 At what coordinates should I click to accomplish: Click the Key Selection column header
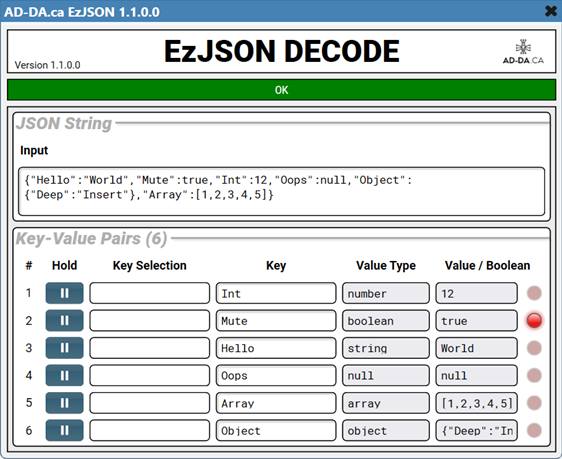click(x=149, y=266)
